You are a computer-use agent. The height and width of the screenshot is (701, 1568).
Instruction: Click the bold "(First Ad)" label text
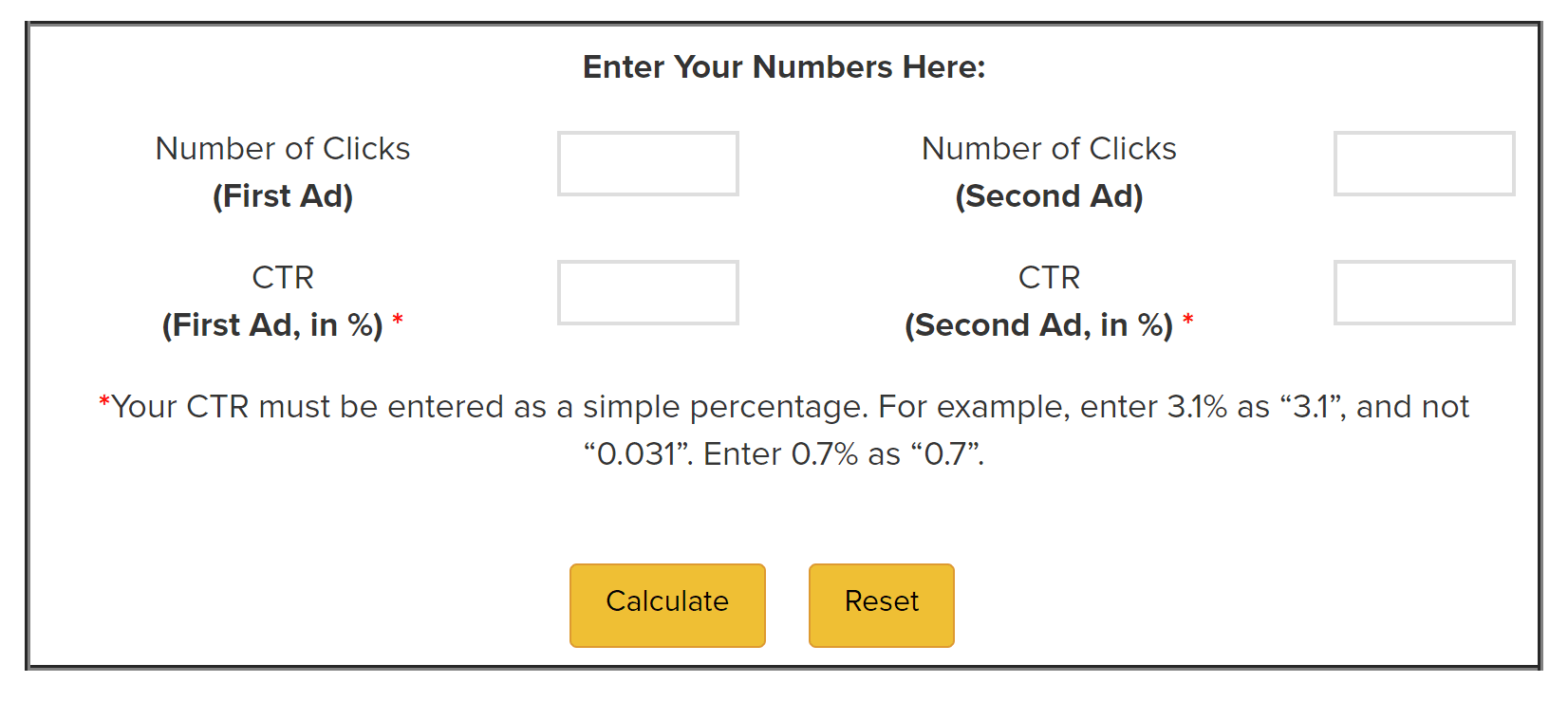point(283,196)
